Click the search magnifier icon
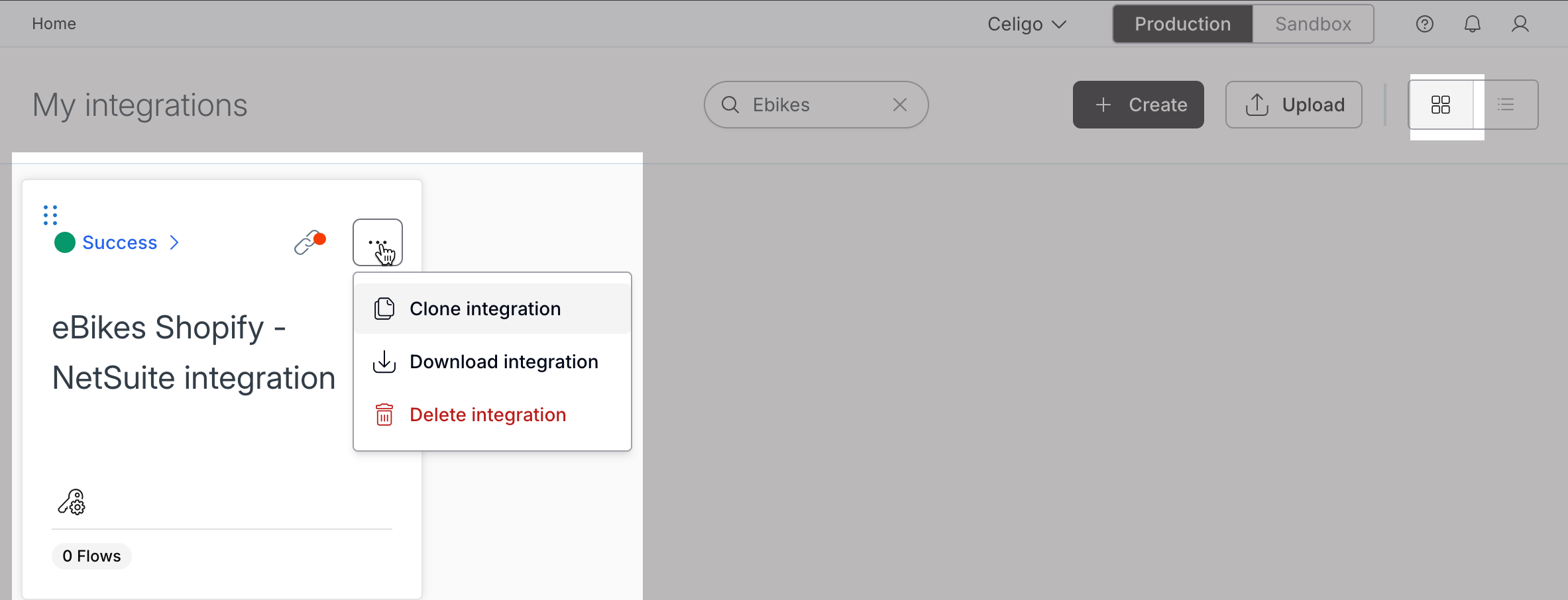This screenshot has width=1568, height=600. pyautogui.click(x=730, y=105)
